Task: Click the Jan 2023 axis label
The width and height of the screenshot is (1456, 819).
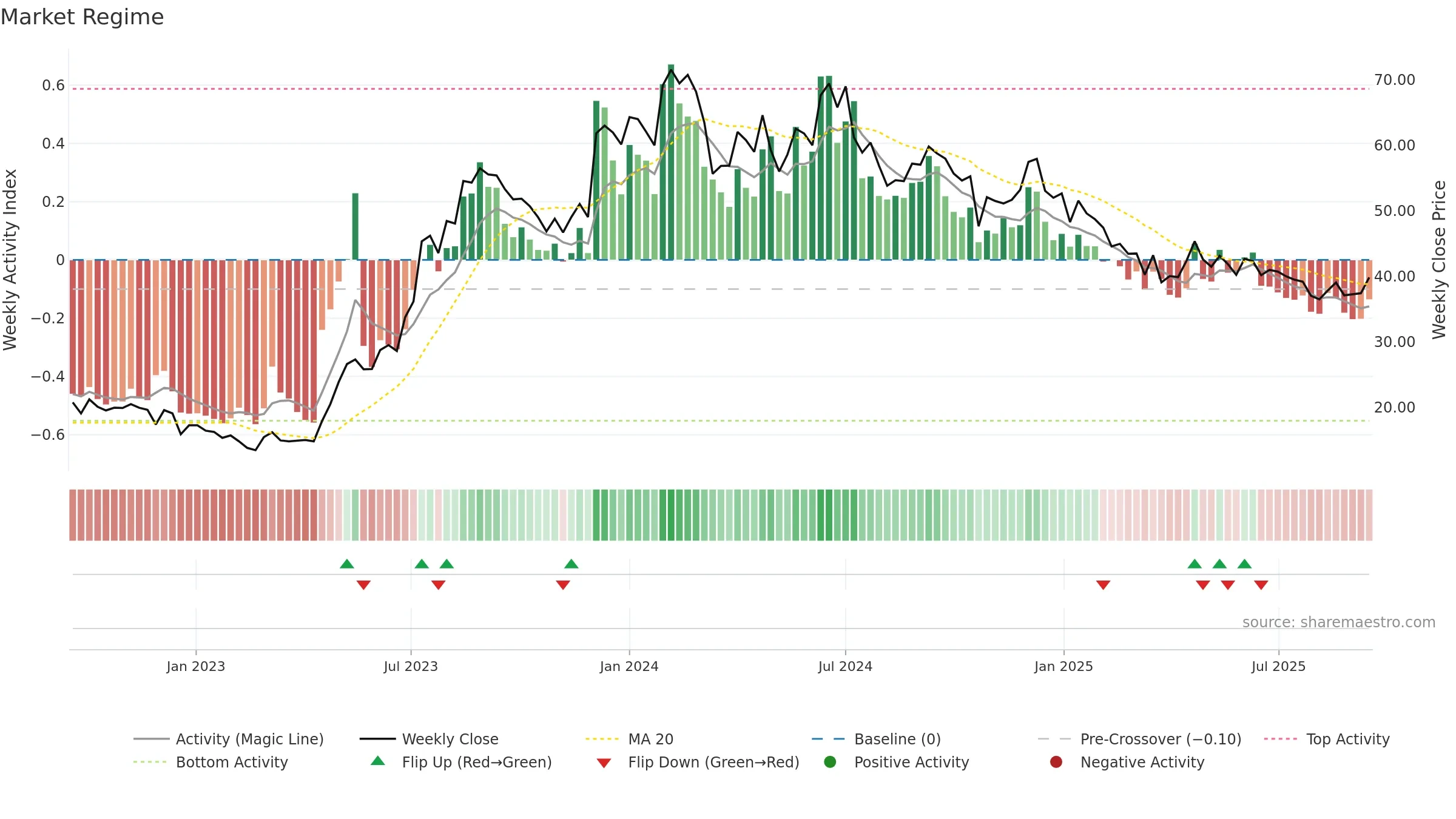Action: [196, 667]
